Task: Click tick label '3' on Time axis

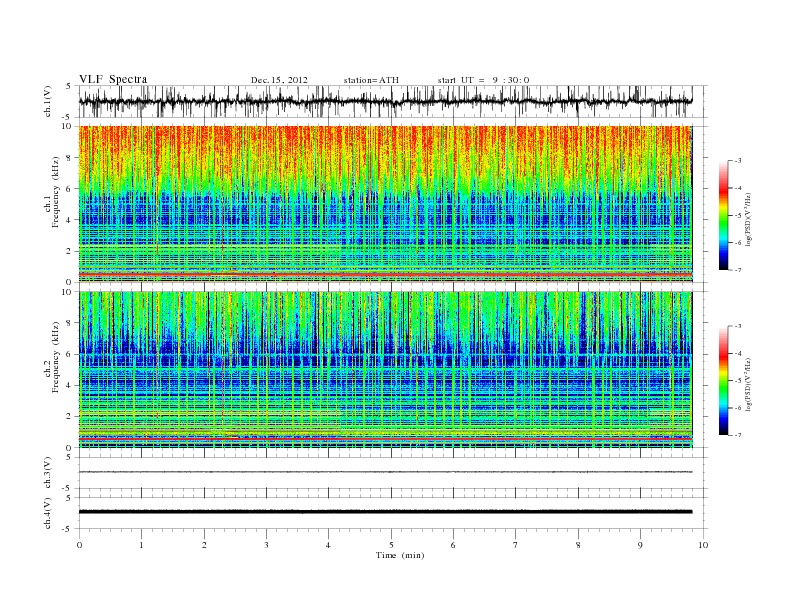Action: coord(266,545)
